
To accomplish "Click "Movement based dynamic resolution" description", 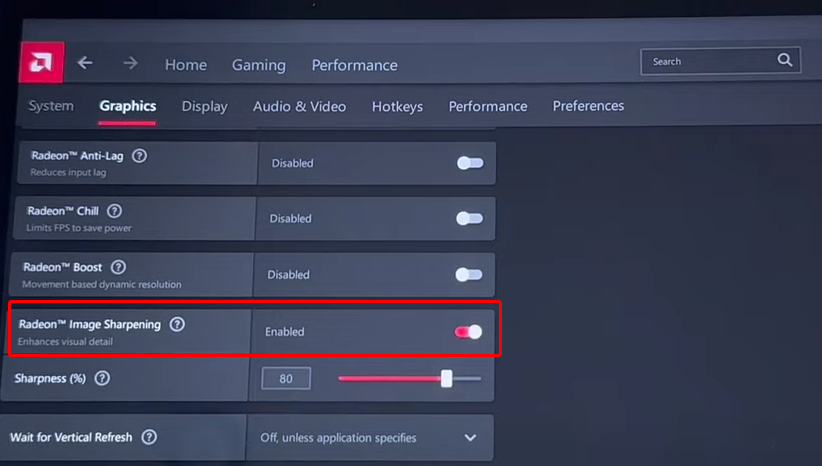I will coord(102,285).
